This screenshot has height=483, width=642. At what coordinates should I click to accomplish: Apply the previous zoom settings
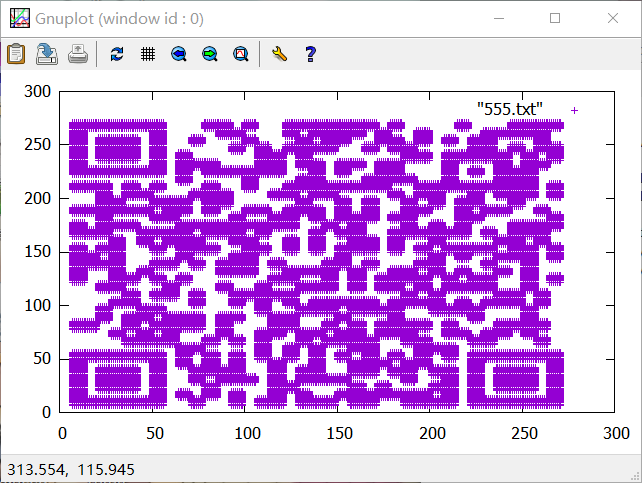pyautogui.click(x=179, y=54)
